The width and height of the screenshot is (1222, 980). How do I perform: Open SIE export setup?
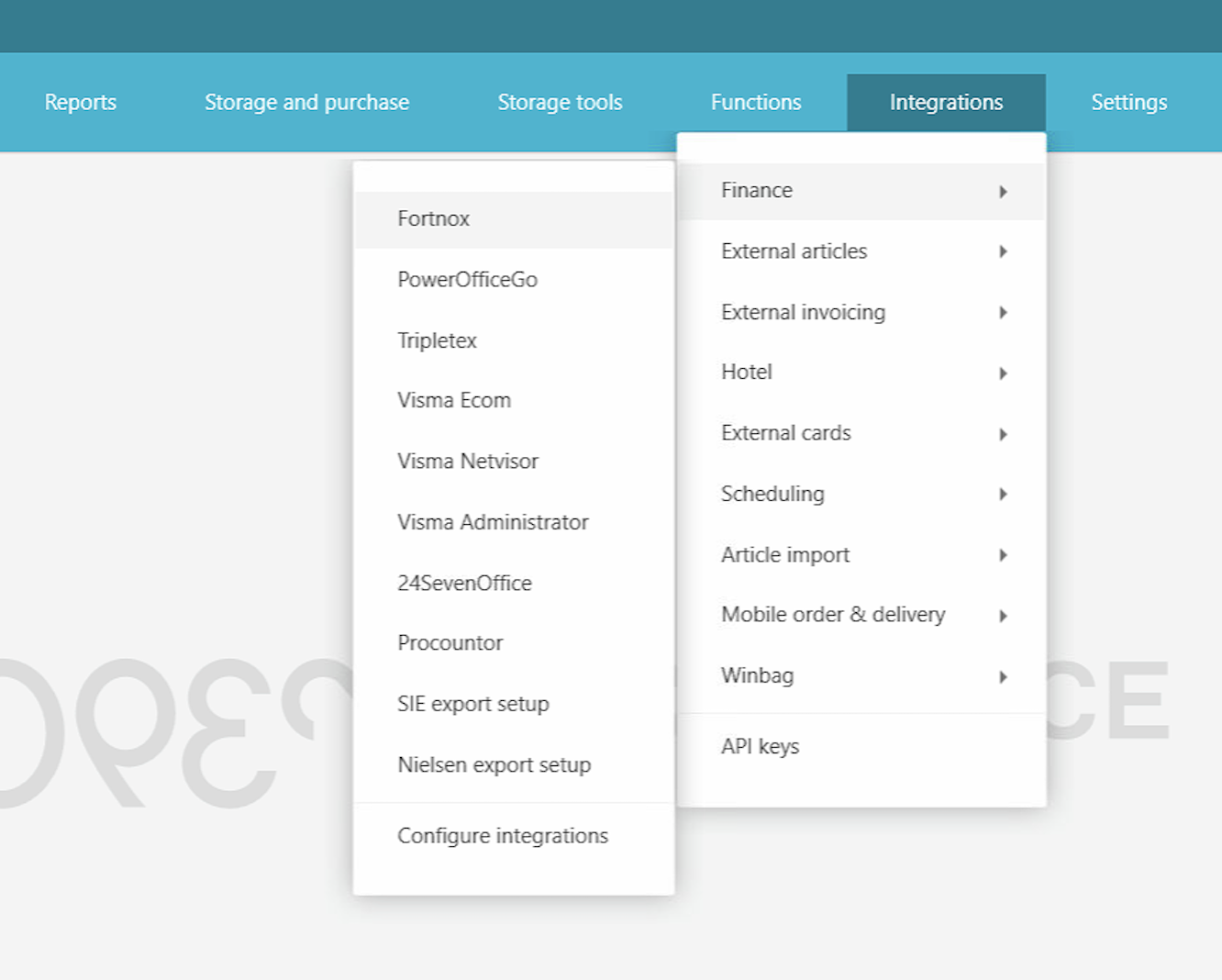(472, 705)
